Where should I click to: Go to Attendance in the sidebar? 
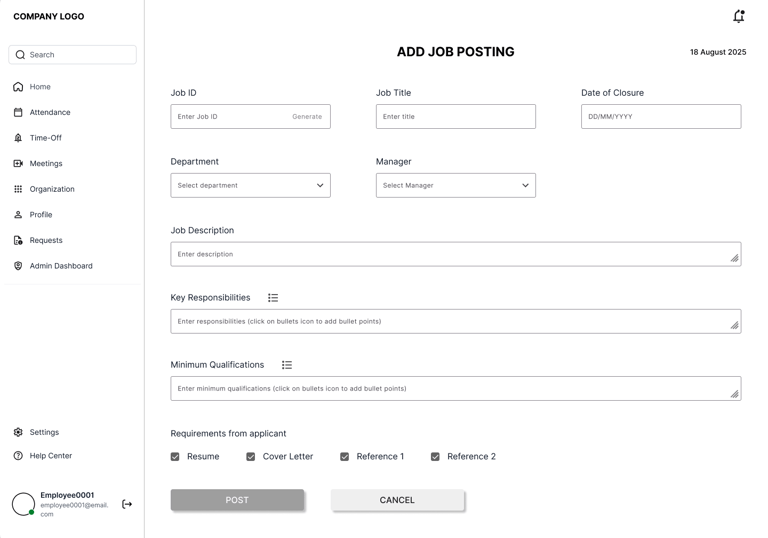[49, 112]
